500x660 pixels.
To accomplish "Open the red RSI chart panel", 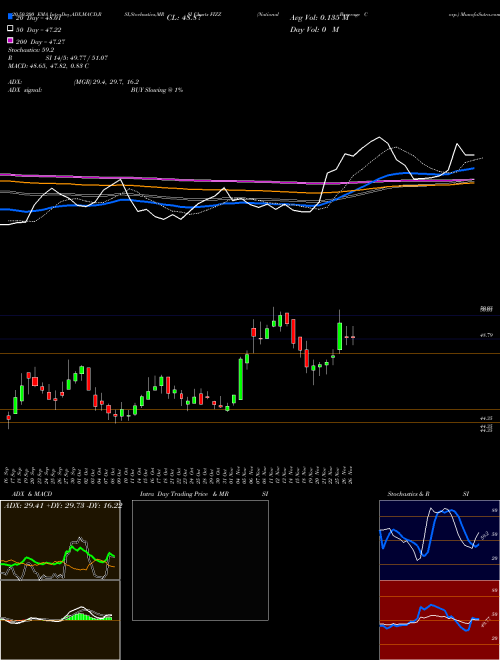I will click(x=439, y=620).
